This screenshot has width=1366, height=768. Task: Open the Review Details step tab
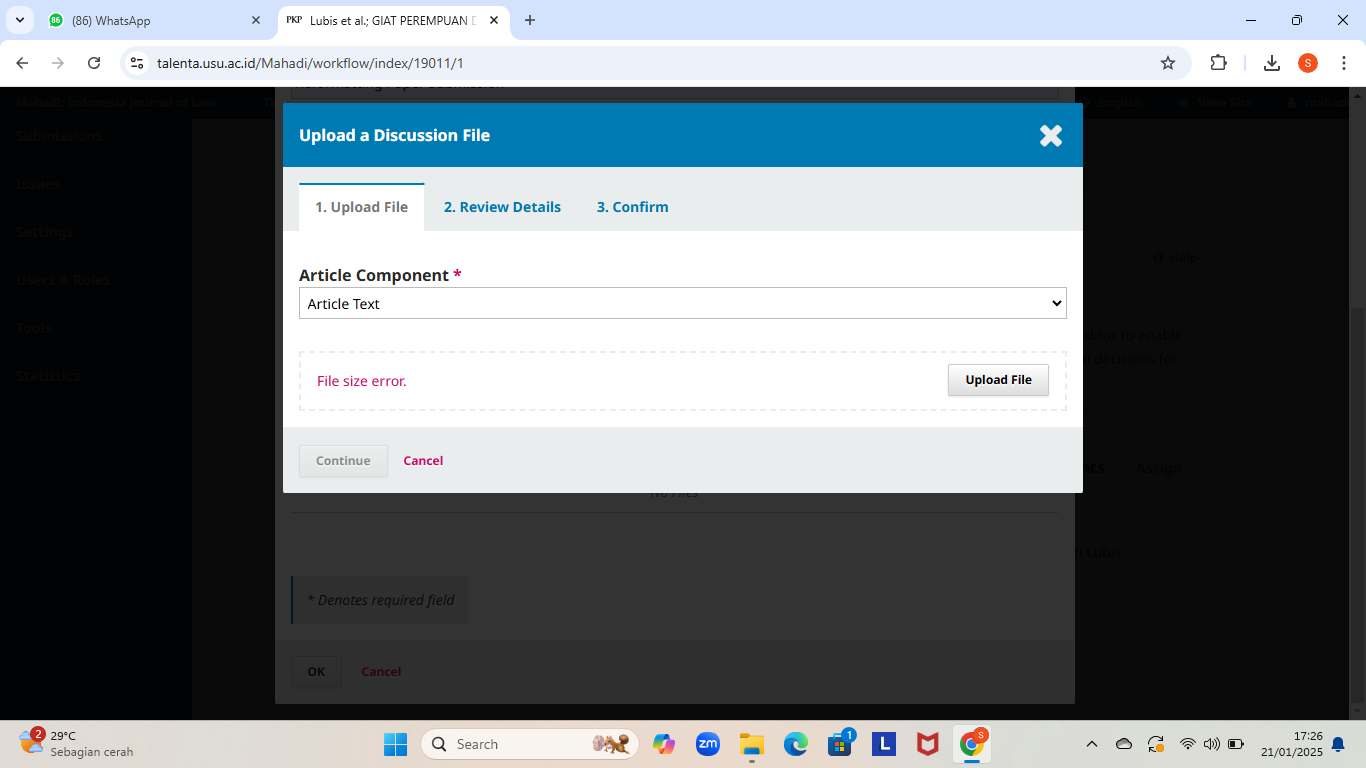coord(502,207)
